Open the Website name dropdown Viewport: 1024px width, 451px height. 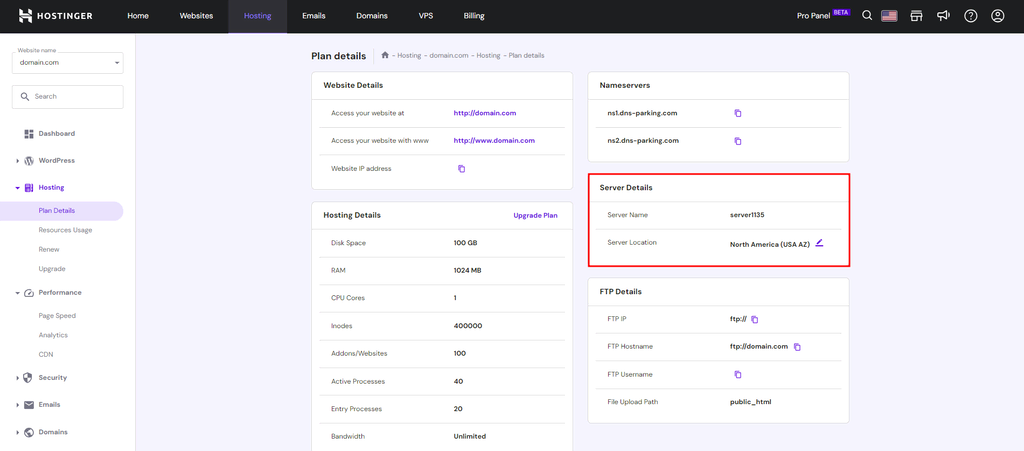[67, 63]
